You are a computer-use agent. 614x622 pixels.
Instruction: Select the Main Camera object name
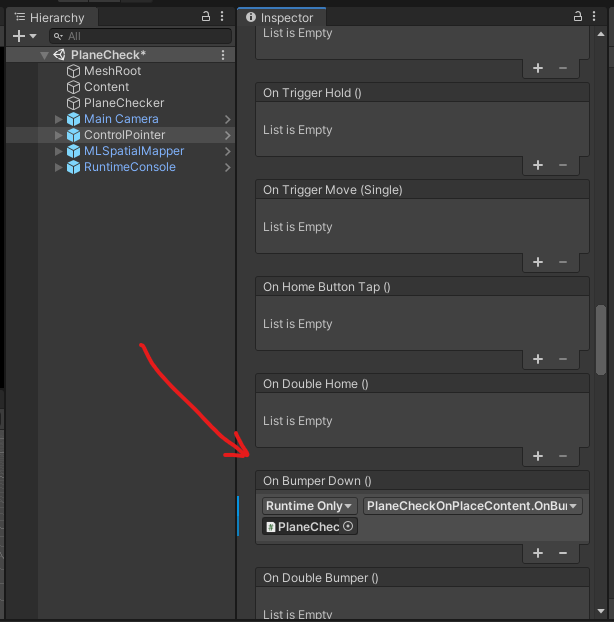click(121, 119)
